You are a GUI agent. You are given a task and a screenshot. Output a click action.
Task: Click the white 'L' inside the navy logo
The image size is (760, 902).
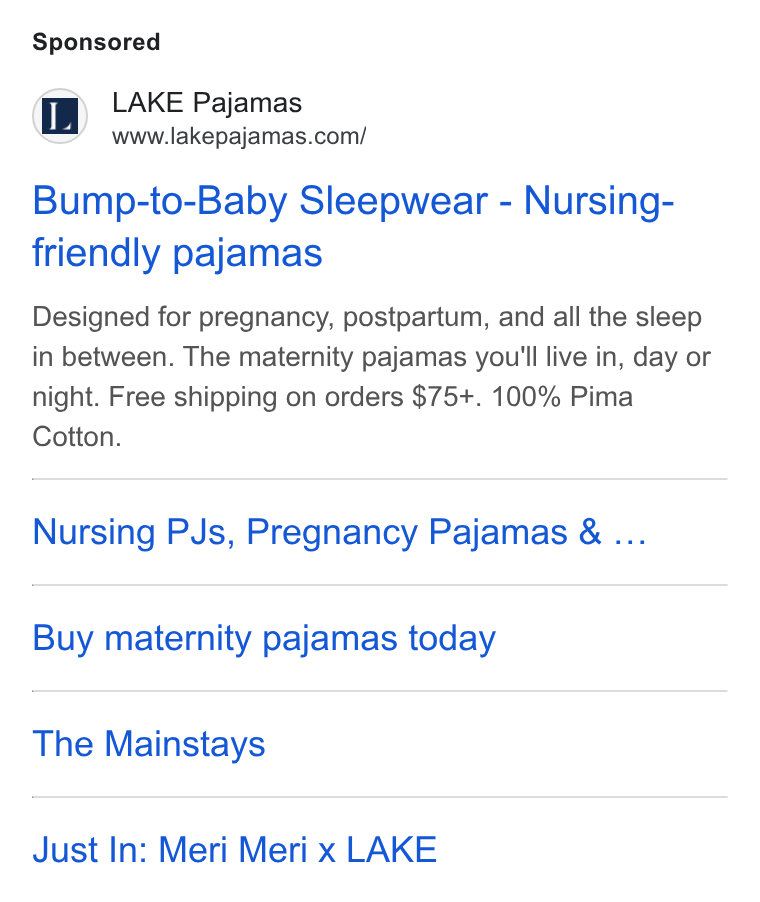pyautogui.click(x=59, y=116)
